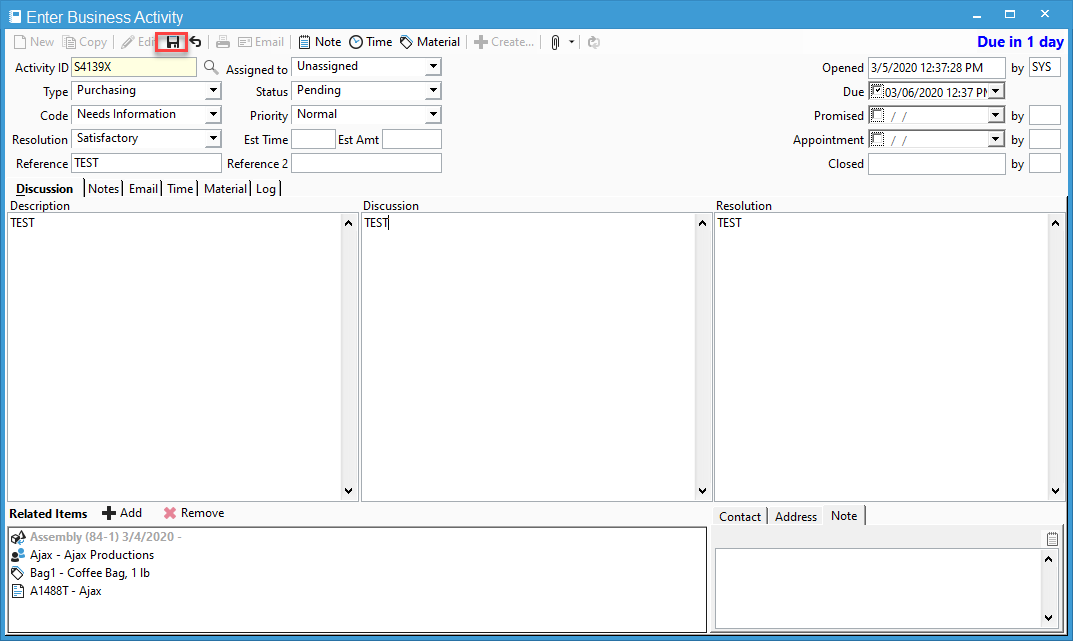Add a related item with the Add button
1073x641 pixels.
click(x=122, y=513)
